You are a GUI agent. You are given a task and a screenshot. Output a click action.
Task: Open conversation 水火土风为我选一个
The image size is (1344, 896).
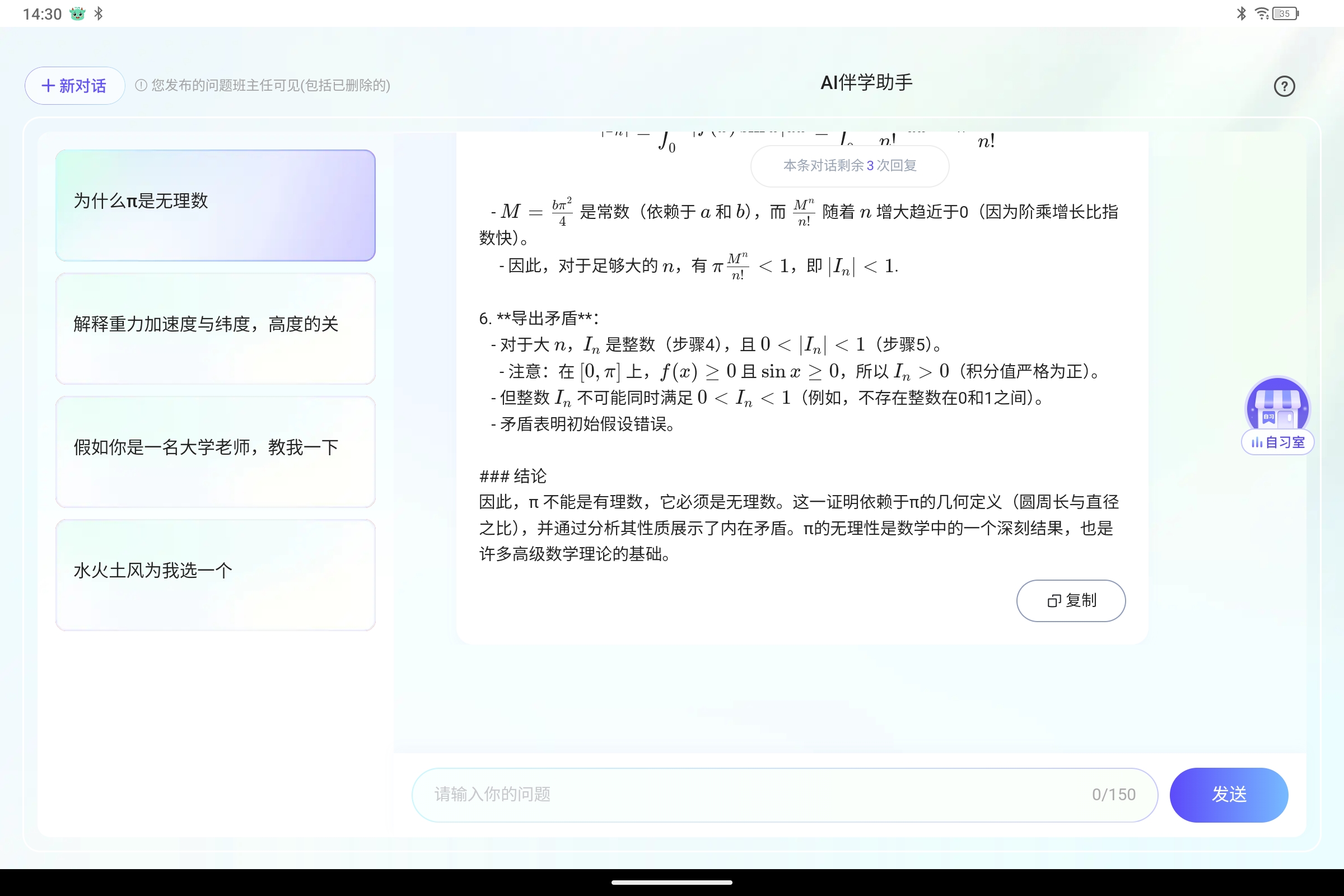[216, 575]
